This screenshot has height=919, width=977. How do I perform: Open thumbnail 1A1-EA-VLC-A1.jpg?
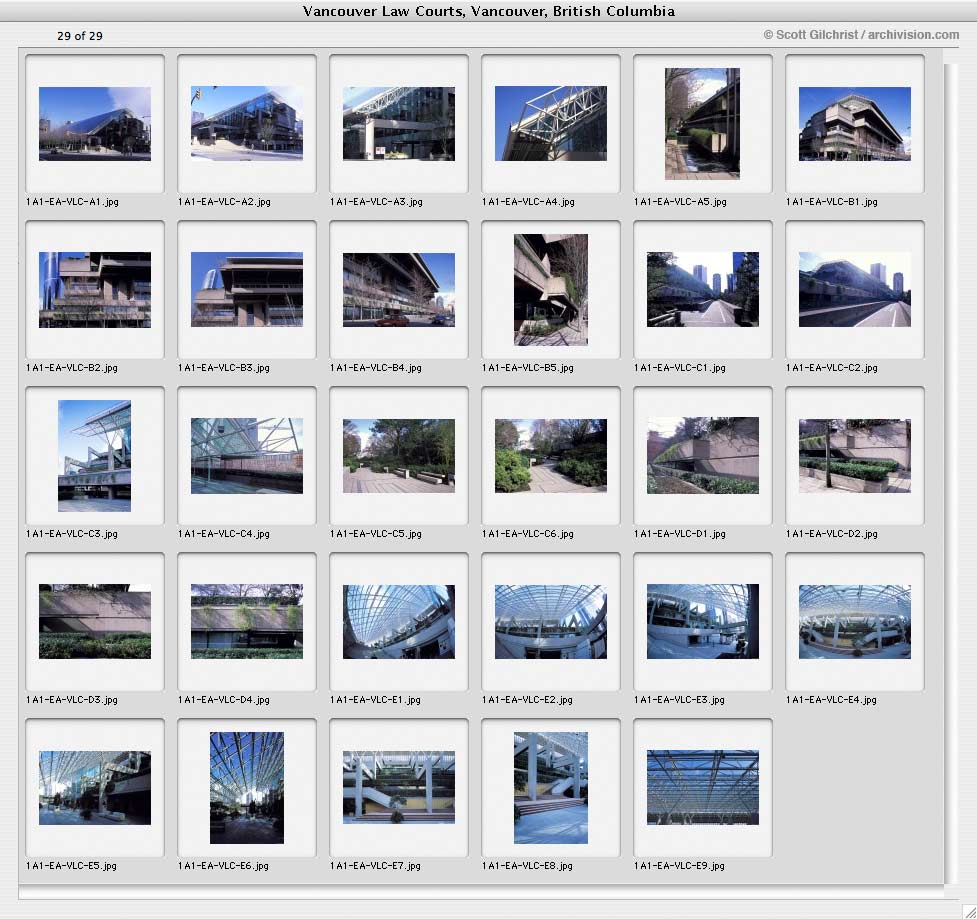95,124
